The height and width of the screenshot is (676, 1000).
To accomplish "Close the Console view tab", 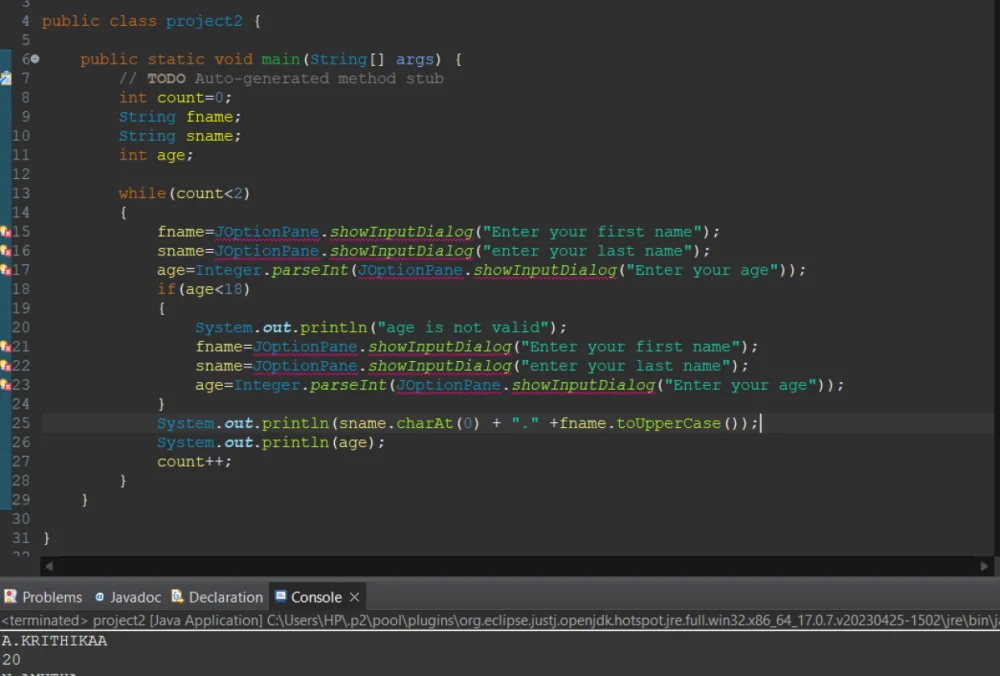I will [x=355, y=597].
